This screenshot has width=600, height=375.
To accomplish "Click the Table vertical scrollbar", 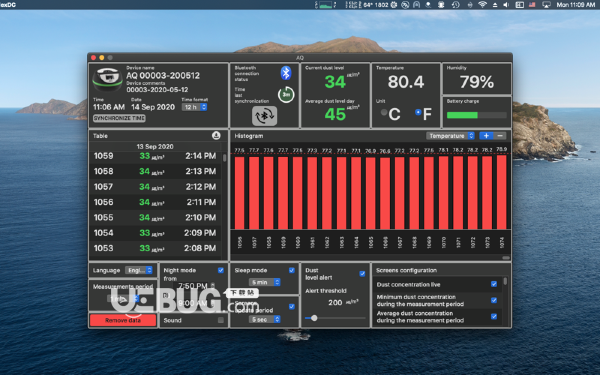I will [x=224, y=158].
